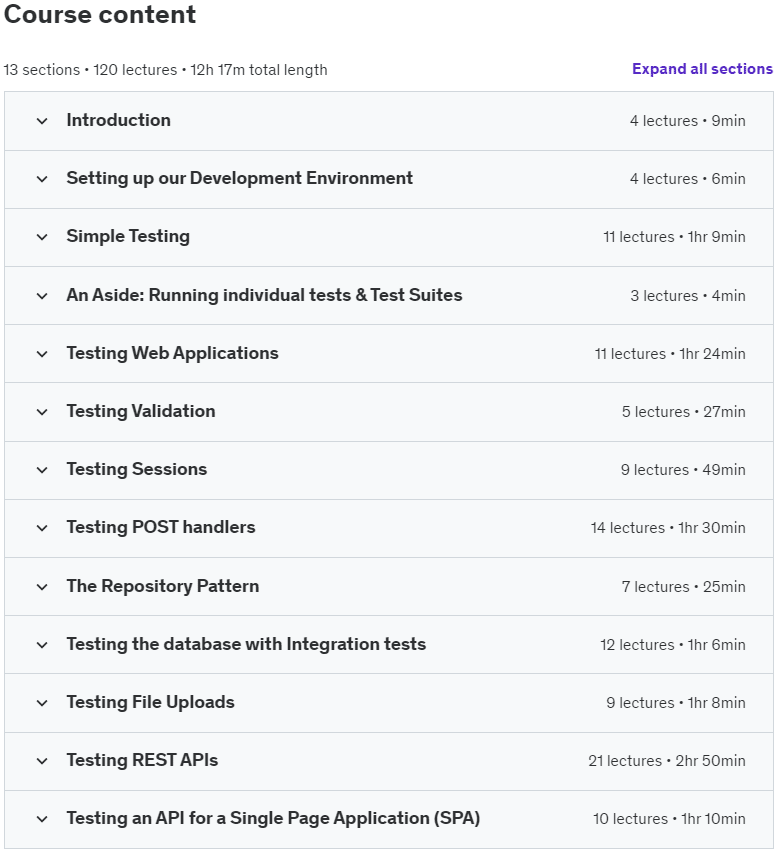Expand the Testing Validation chevron
Viewport: 777px width, 852px height.
pos(42,412)
